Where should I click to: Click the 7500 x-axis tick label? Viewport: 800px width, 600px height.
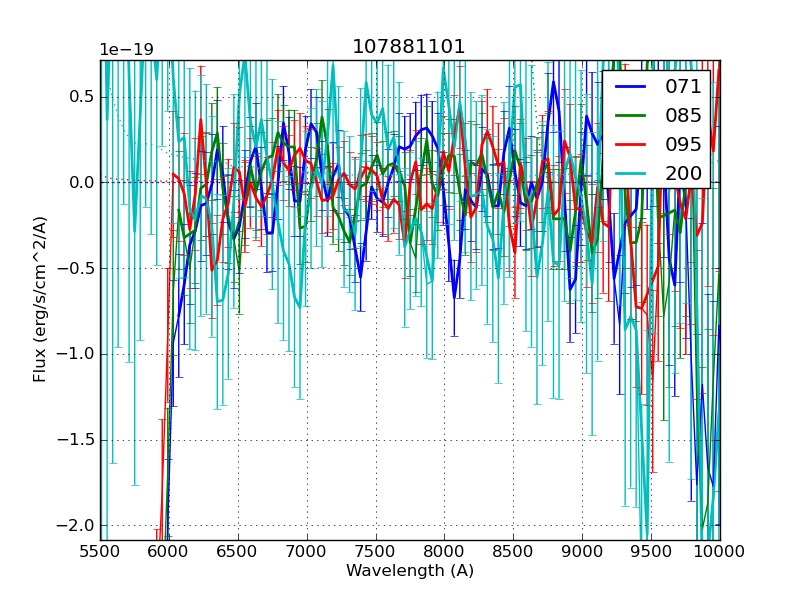click(376, 551)
